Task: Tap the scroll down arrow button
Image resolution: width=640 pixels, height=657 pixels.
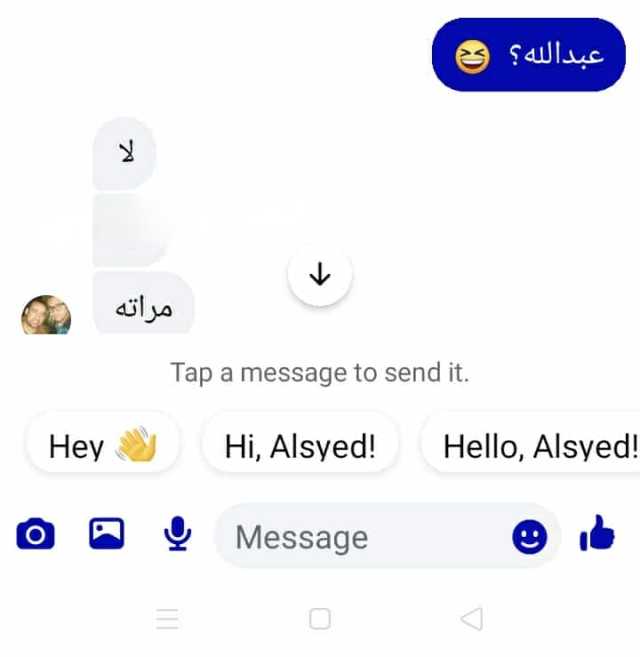Action: tap(320, 274)
